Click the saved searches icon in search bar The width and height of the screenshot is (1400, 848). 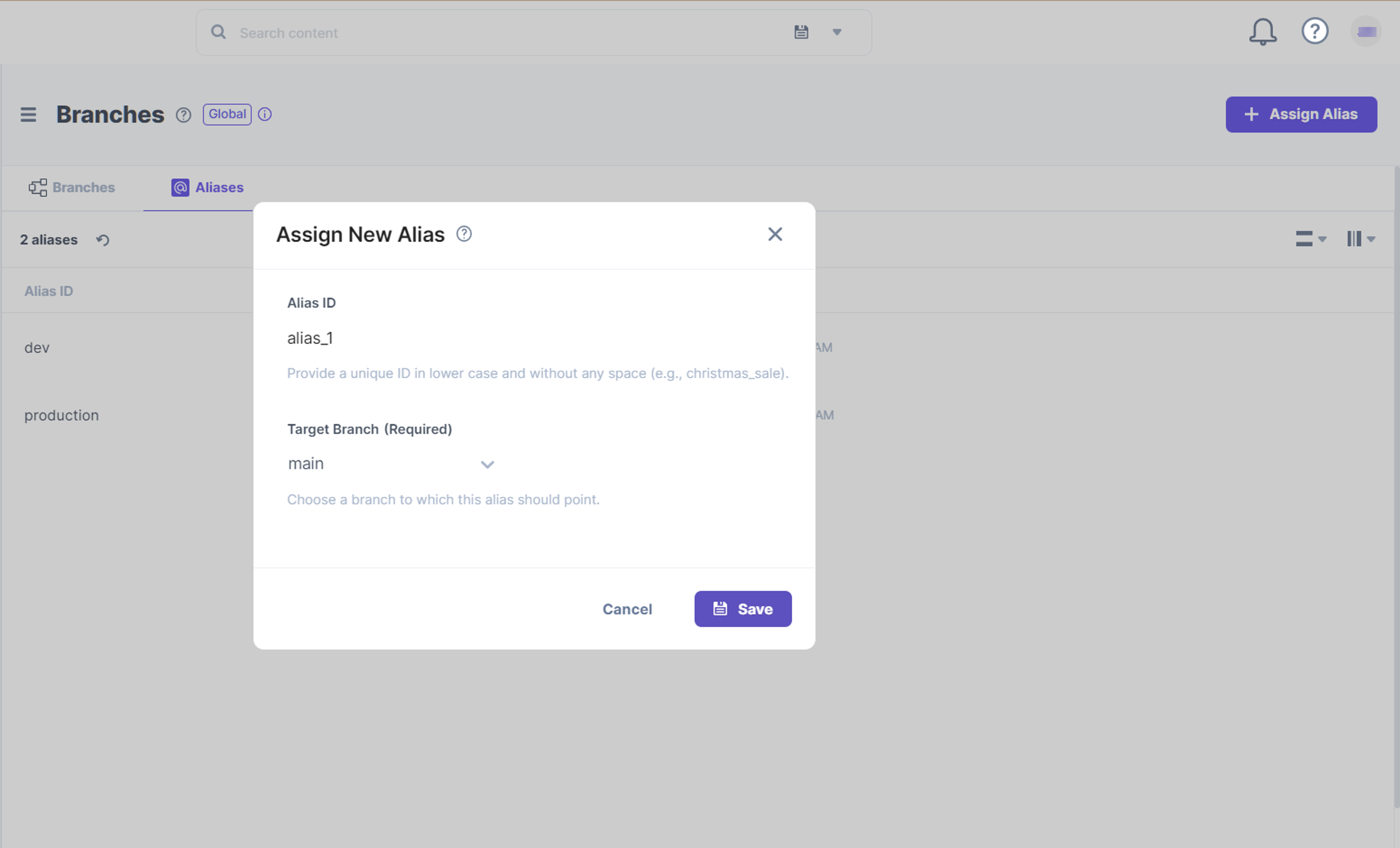click(801, 32)
